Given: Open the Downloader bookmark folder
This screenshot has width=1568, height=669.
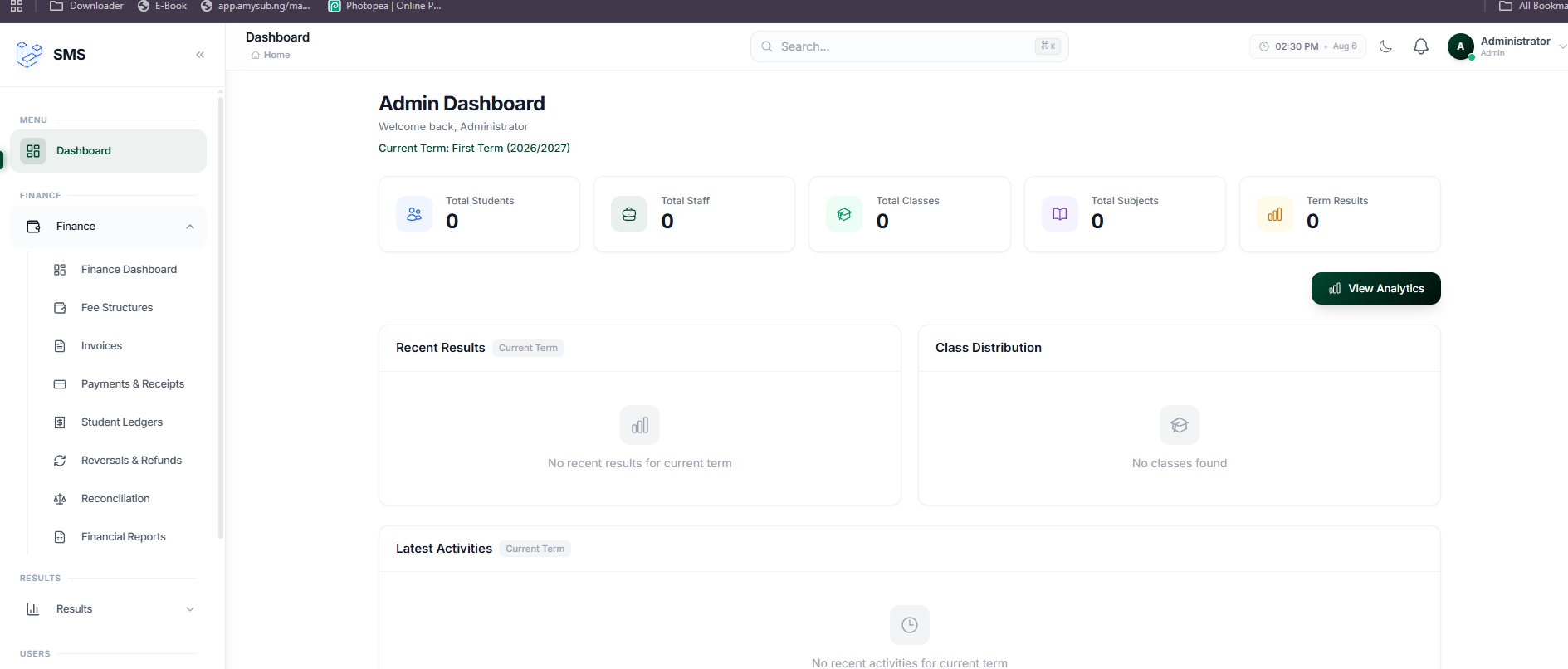Looking at the screenshot, I should [86, 6].
